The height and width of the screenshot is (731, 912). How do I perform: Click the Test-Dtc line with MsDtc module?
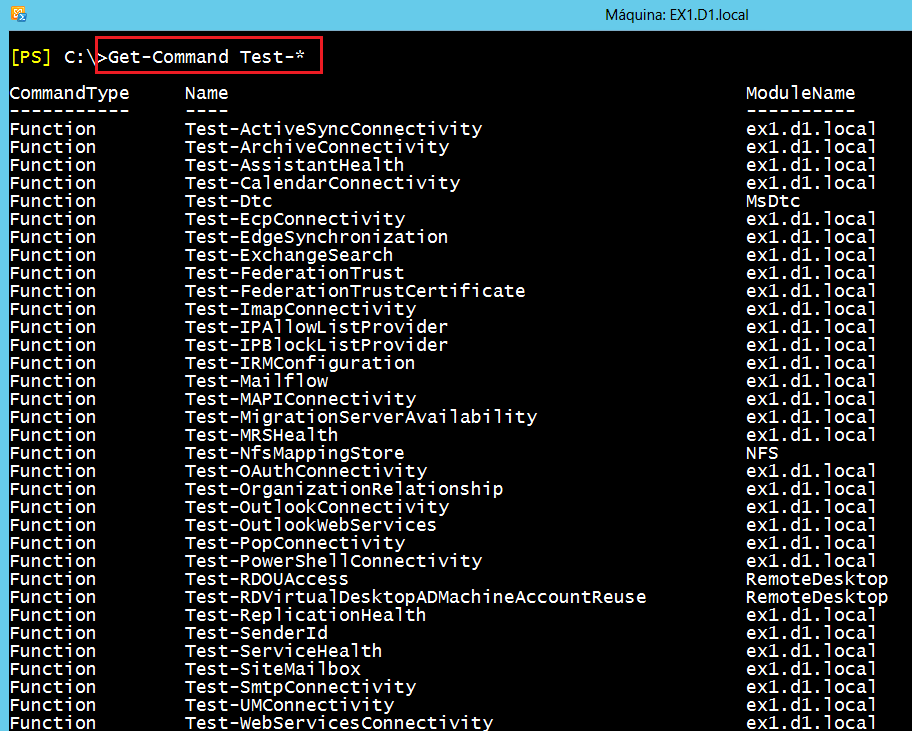tap(225, 200)
